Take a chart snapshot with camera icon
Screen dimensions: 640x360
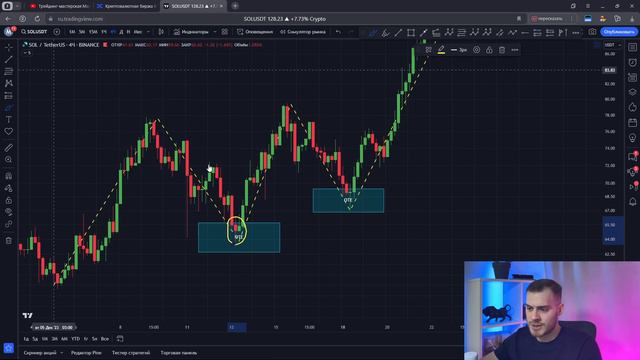592,32
